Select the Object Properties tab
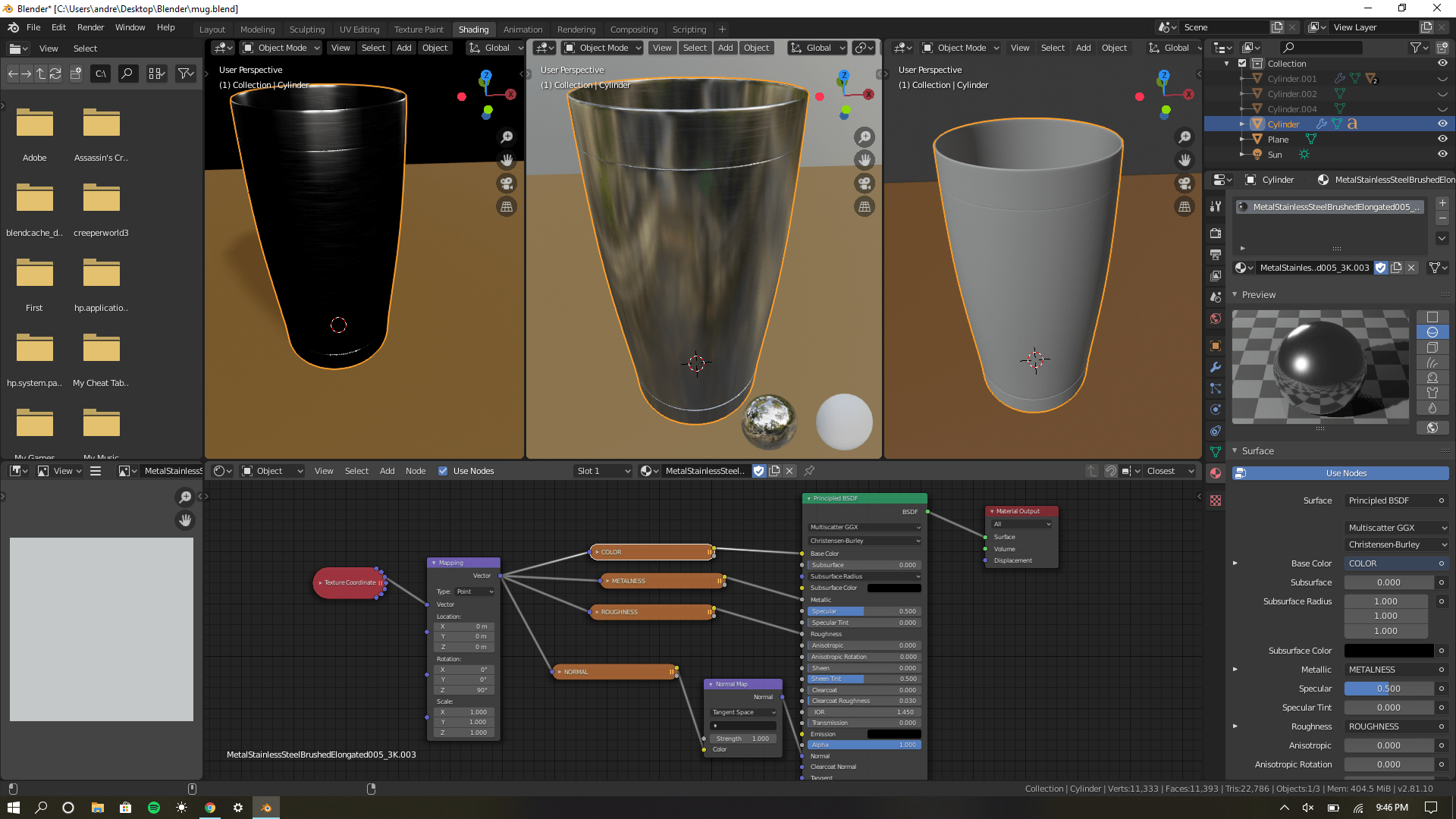The height and width of the screenshot is (819, 1456). pyautogui.click(x=1216, y=345)
